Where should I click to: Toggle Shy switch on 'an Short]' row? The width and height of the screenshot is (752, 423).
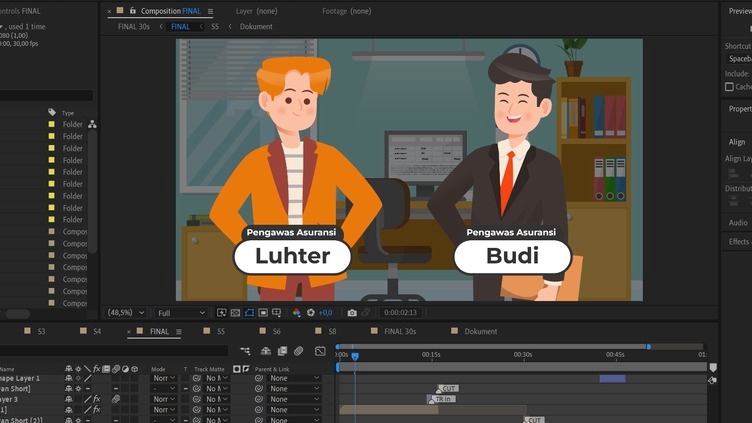coord(69,389)
